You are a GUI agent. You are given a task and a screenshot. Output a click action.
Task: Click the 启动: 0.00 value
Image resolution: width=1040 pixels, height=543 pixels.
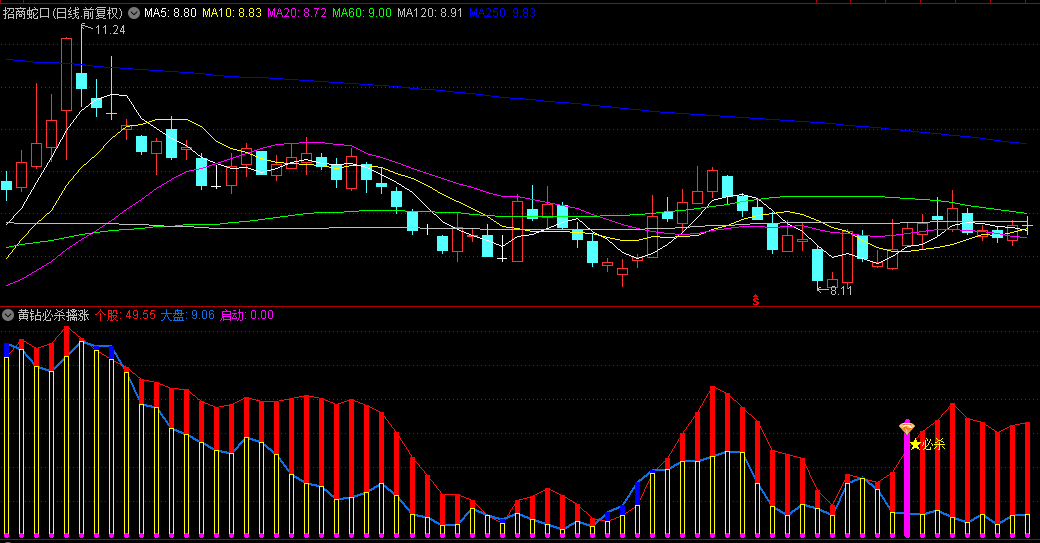(246, 315)
